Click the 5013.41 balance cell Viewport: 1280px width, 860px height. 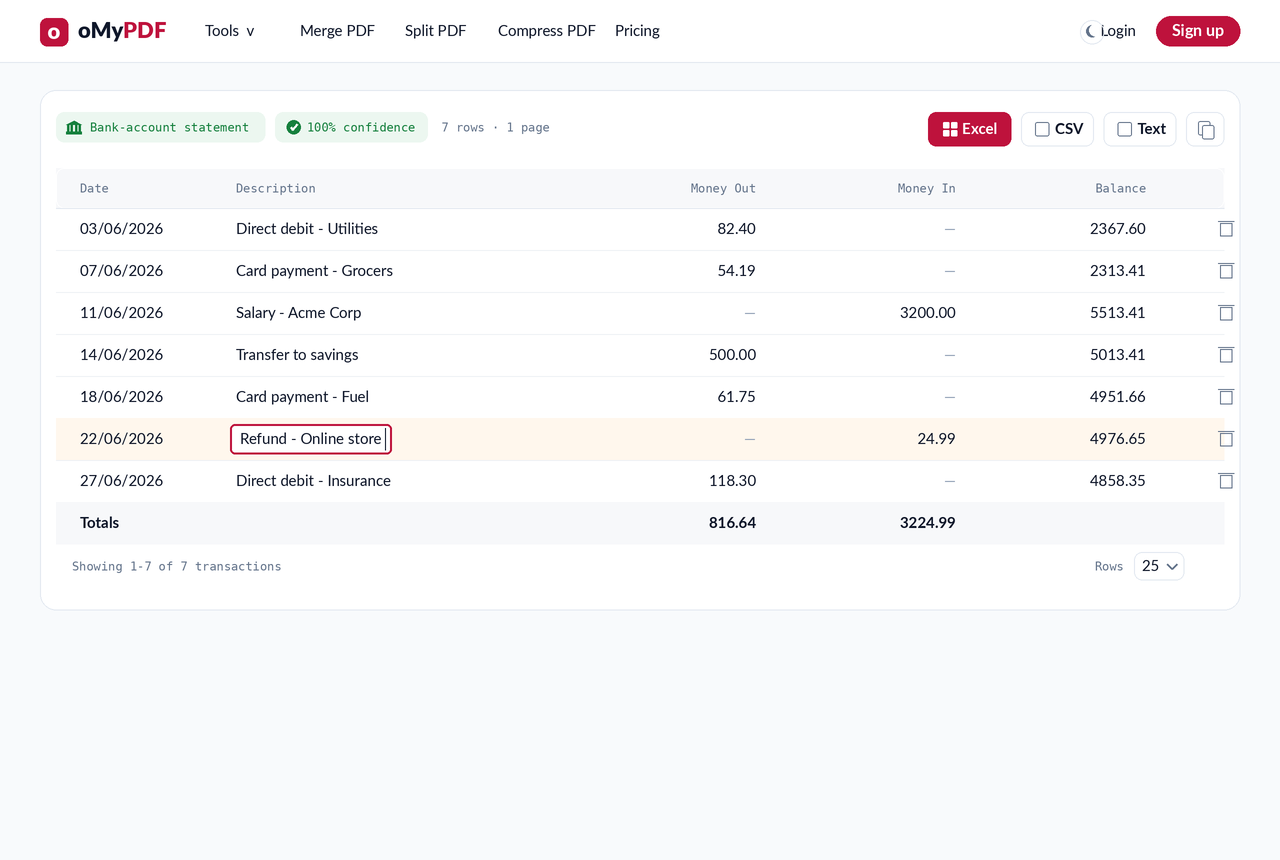tap(1118, 355)
